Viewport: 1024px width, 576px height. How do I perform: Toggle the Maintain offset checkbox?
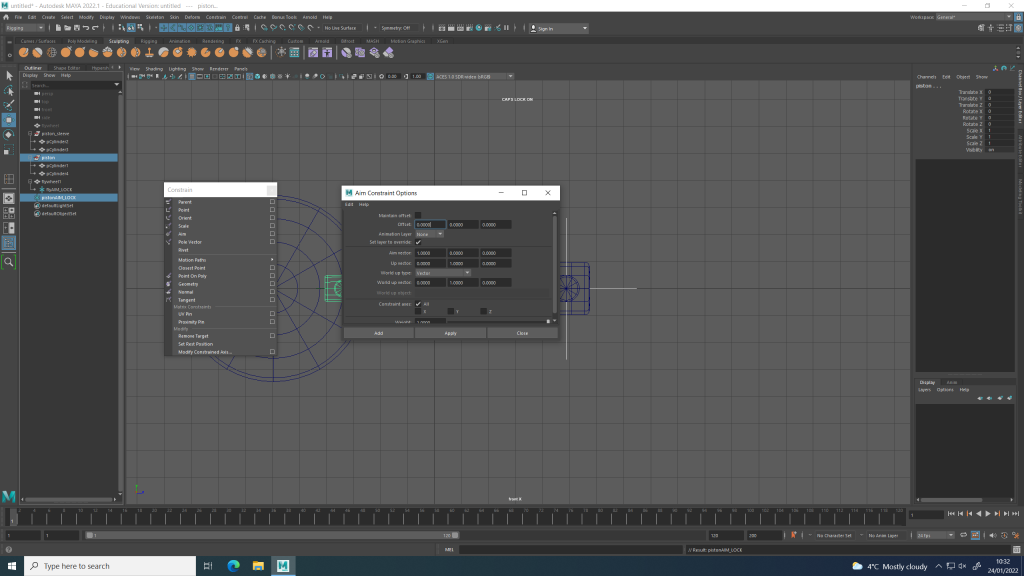418,216
